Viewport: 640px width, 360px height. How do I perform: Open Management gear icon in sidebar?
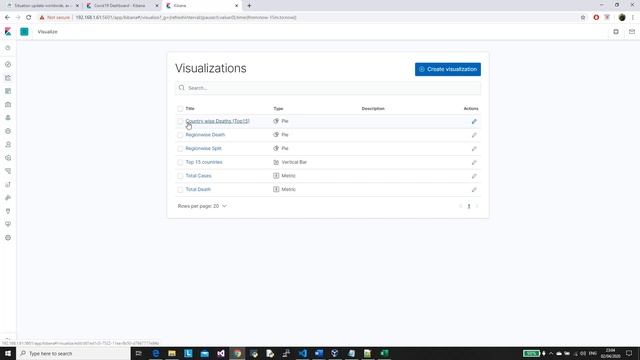click(x=8, y=238)
